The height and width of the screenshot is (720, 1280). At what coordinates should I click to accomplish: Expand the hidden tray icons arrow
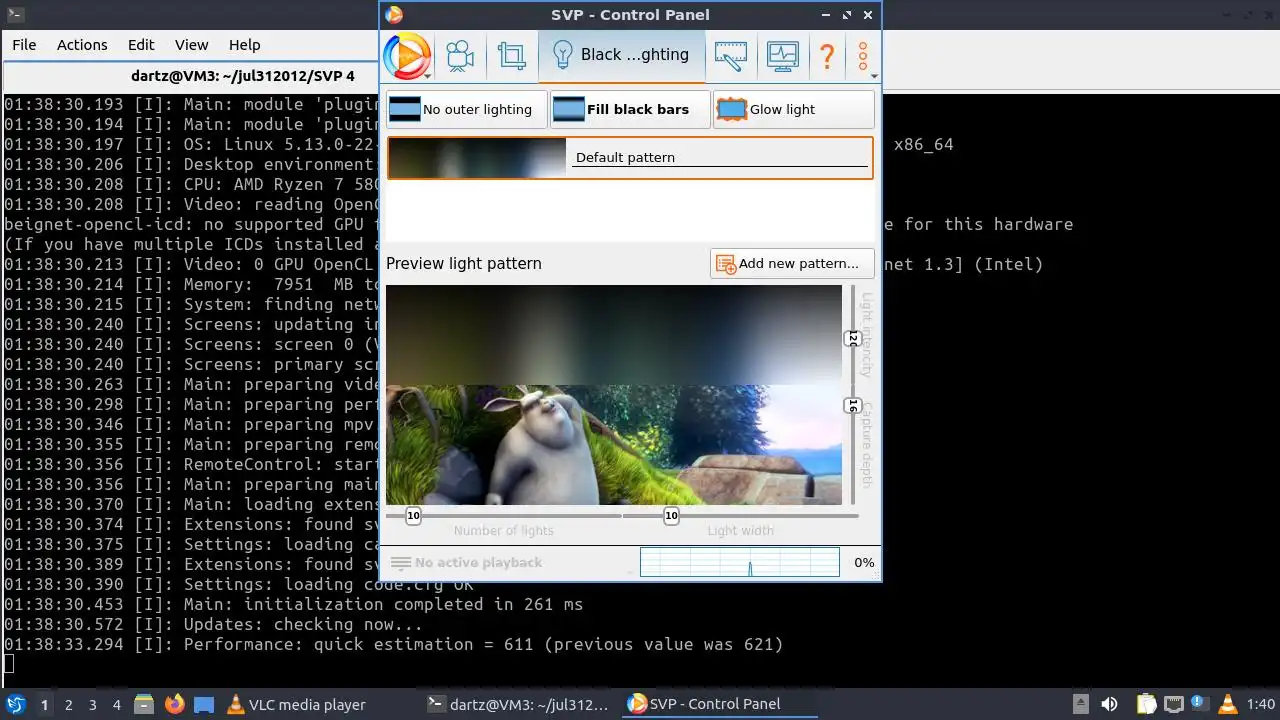coord(1080,704)
